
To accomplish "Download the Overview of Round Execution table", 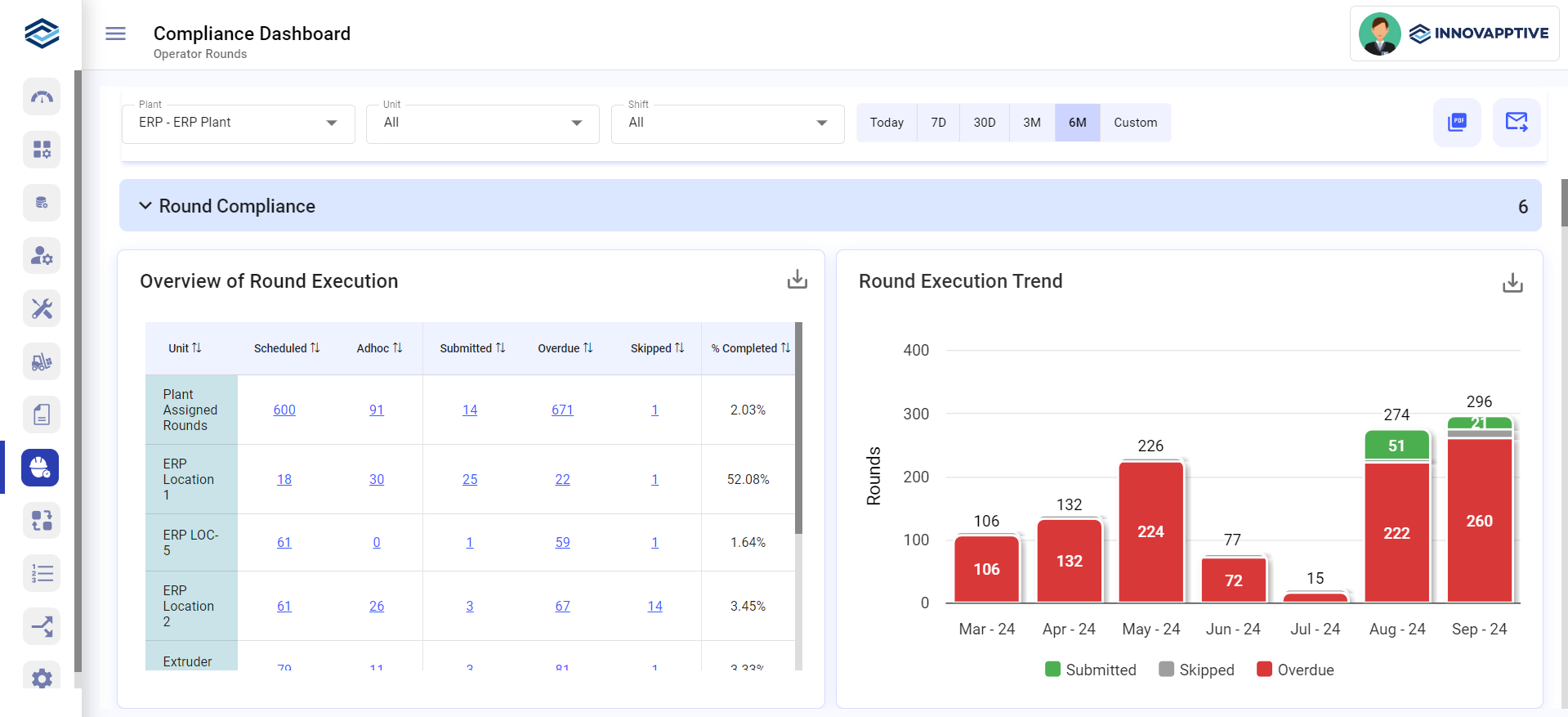I will coord(797,280).
